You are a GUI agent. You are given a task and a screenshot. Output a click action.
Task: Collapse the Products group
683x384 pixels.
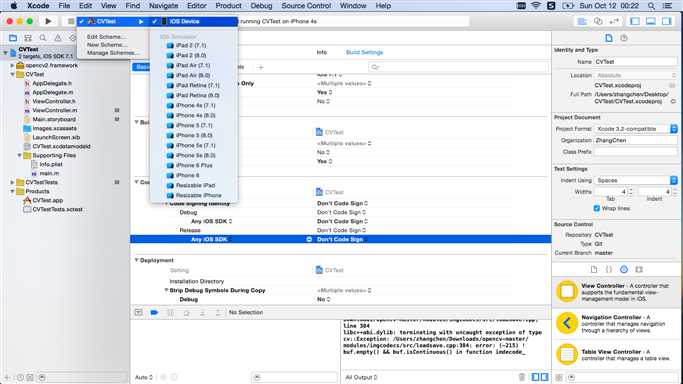point(13,191)
